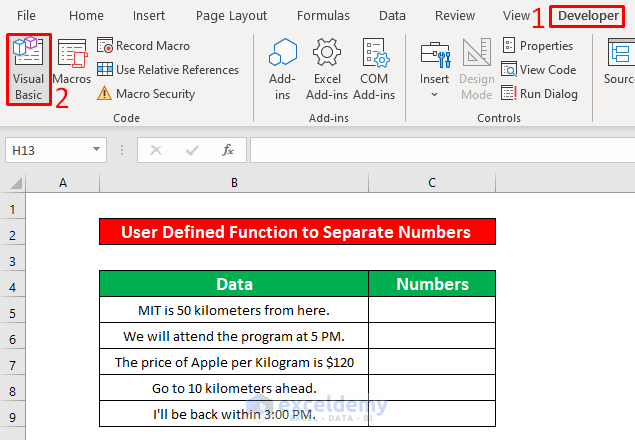Viewport: 635px width, 440px height.
Task: Open COM Add-ins dialog
Action: click(374, 67)
